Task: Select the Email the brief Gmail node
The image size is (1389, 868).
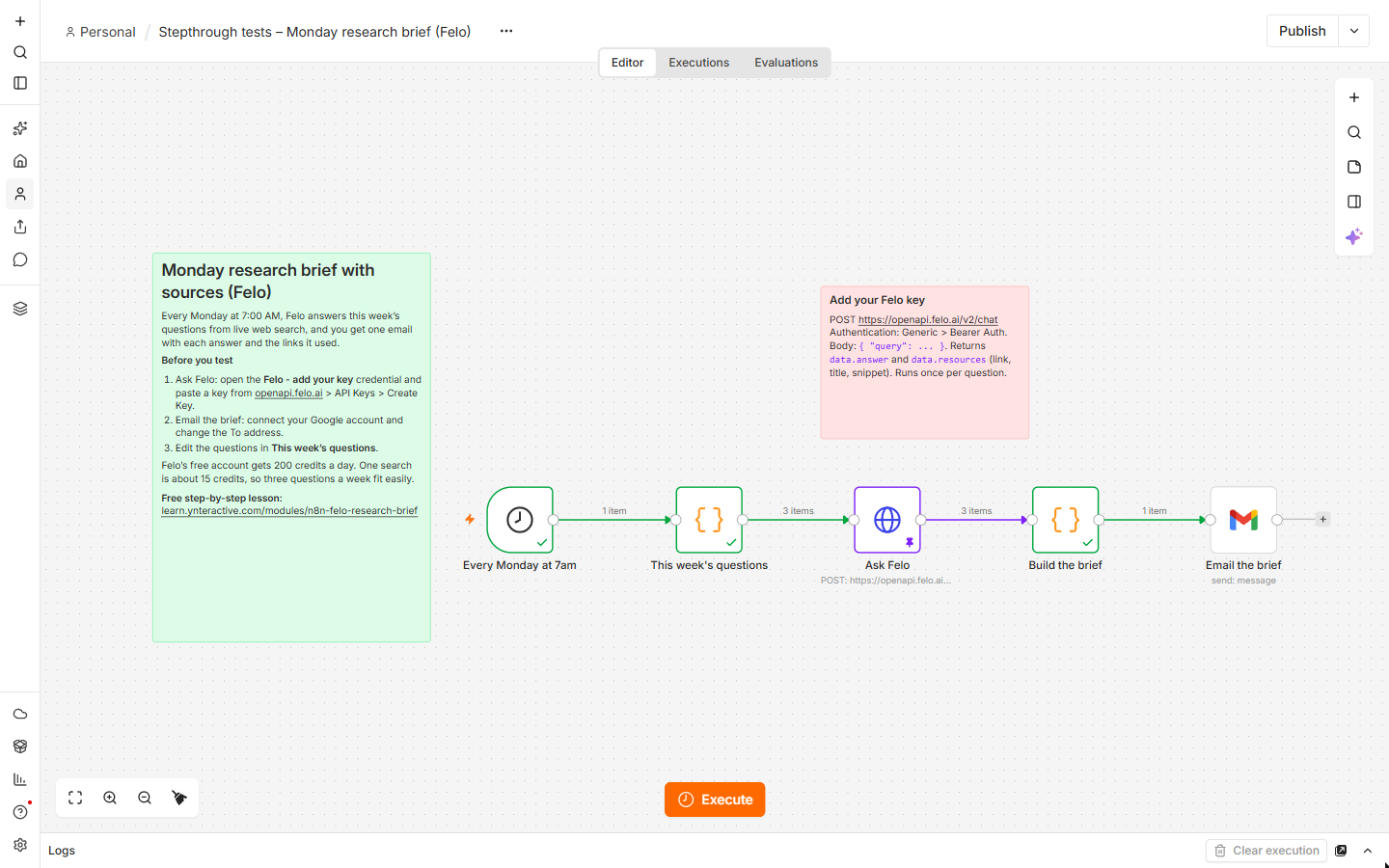Action: pos(1243,520)
